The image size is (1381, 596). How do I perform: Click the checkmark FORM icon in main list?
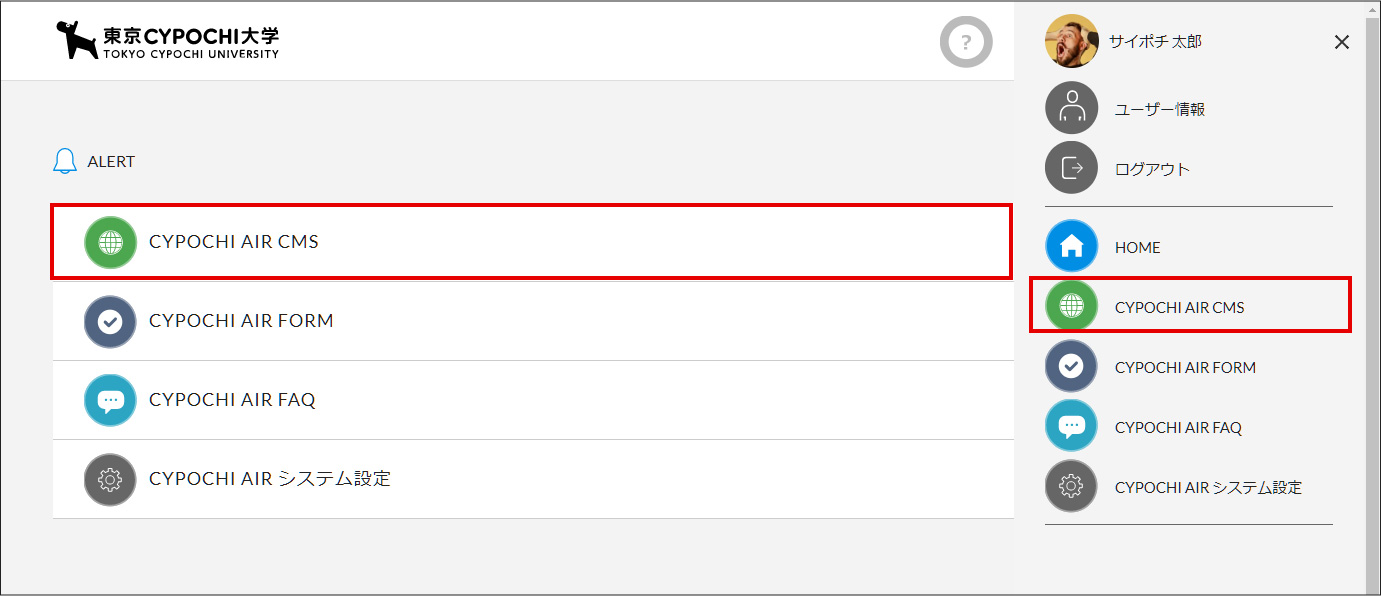click(x=110, y=321)
